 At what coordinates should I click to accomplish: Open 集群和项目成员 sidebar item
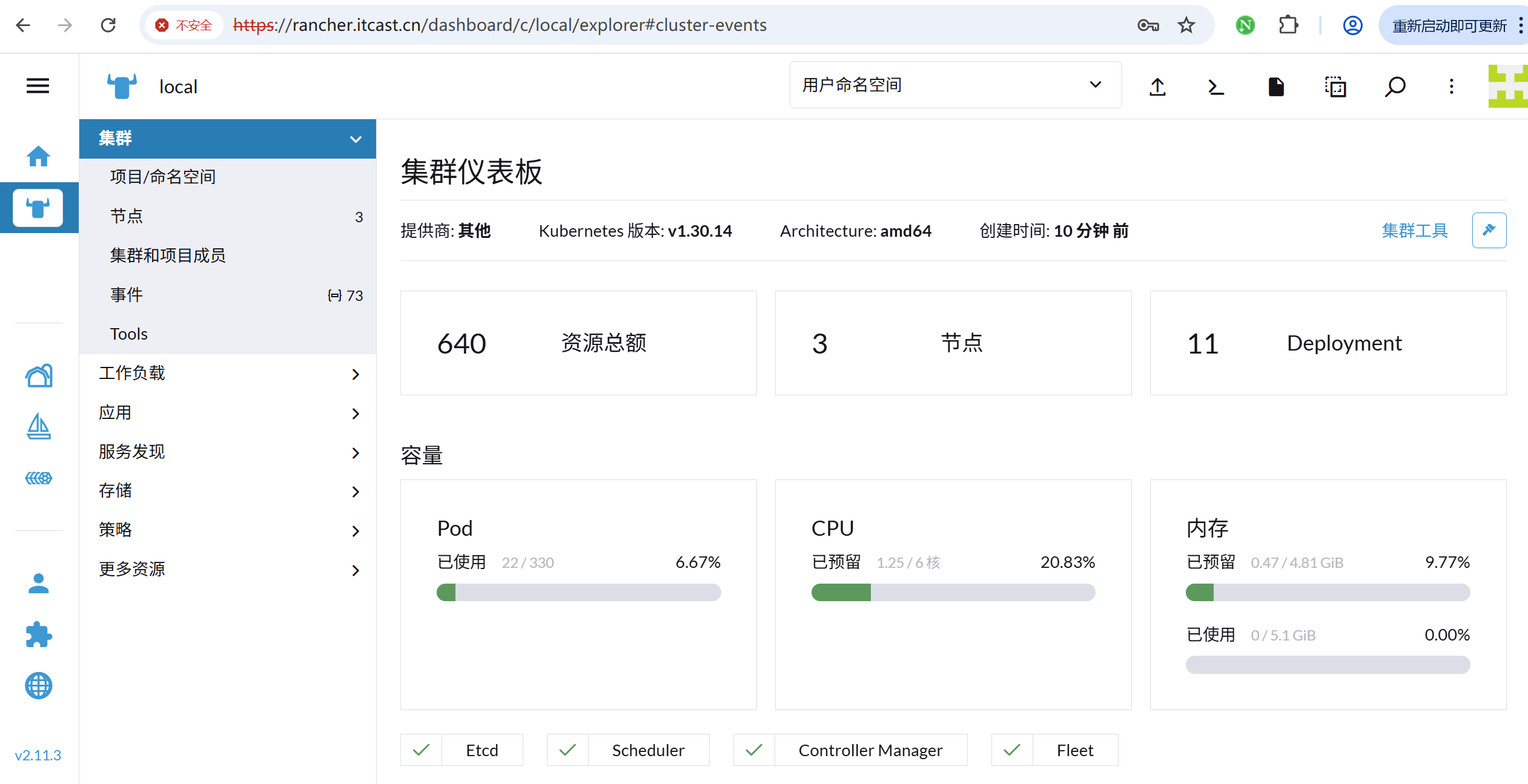click(x=228, y=255)
